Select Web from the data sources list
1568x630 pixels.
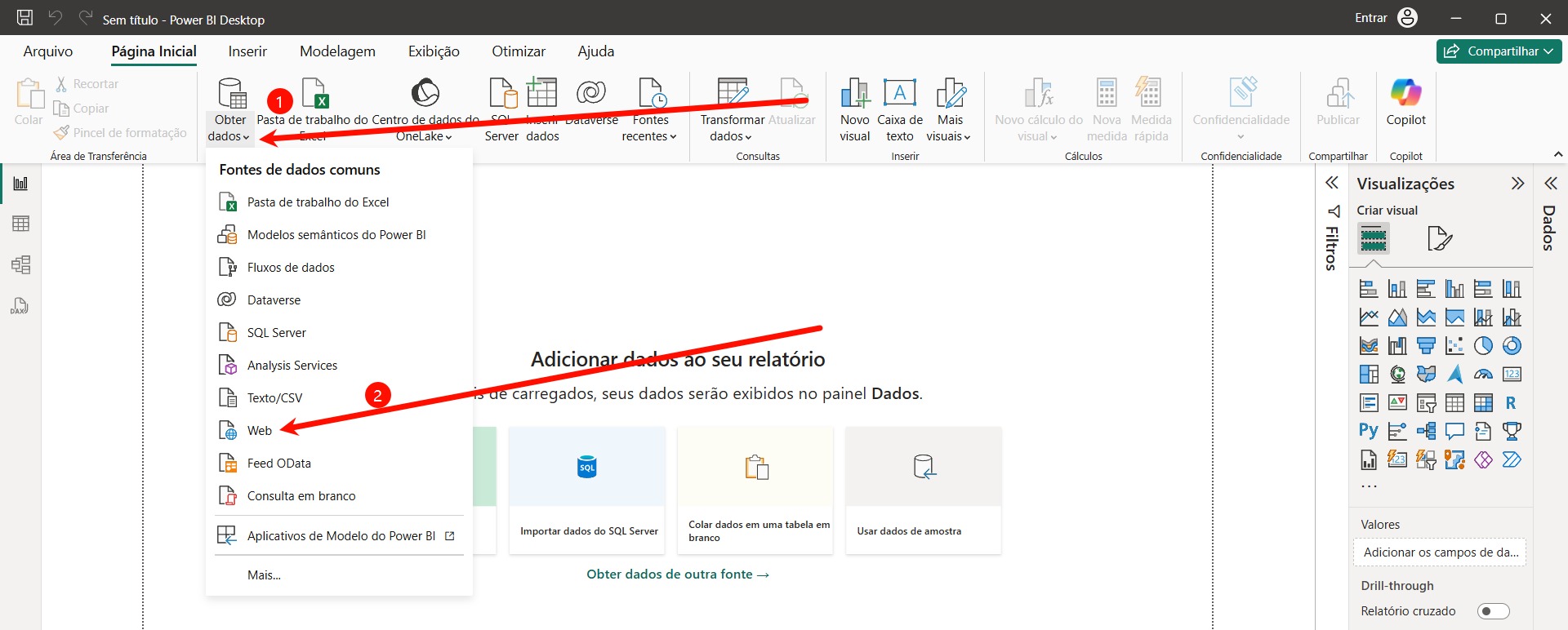pyautogui.click(x=339, y=430)
